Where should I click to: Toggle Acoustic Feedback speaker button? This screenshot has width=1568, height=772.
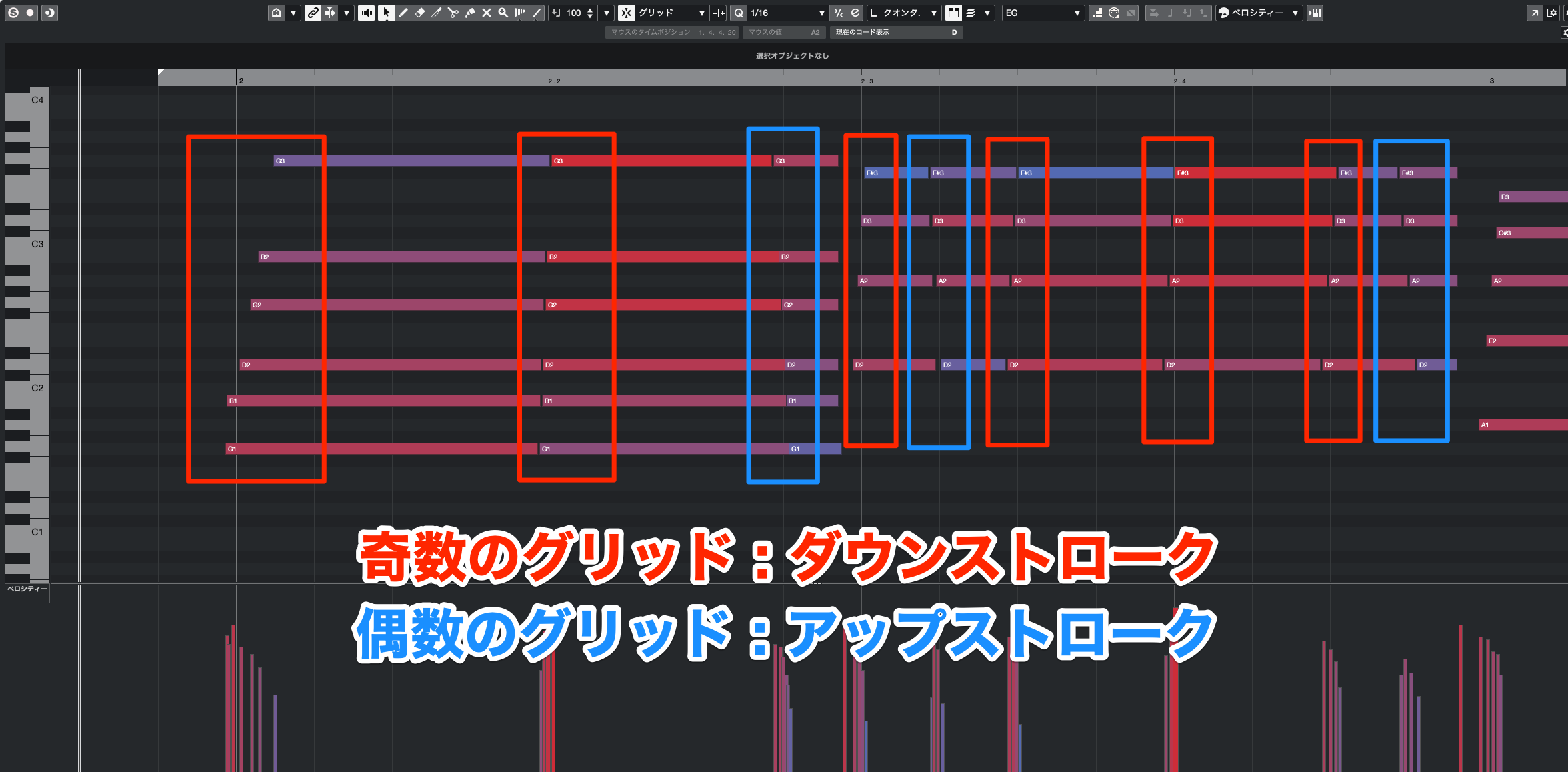[366, 13]
